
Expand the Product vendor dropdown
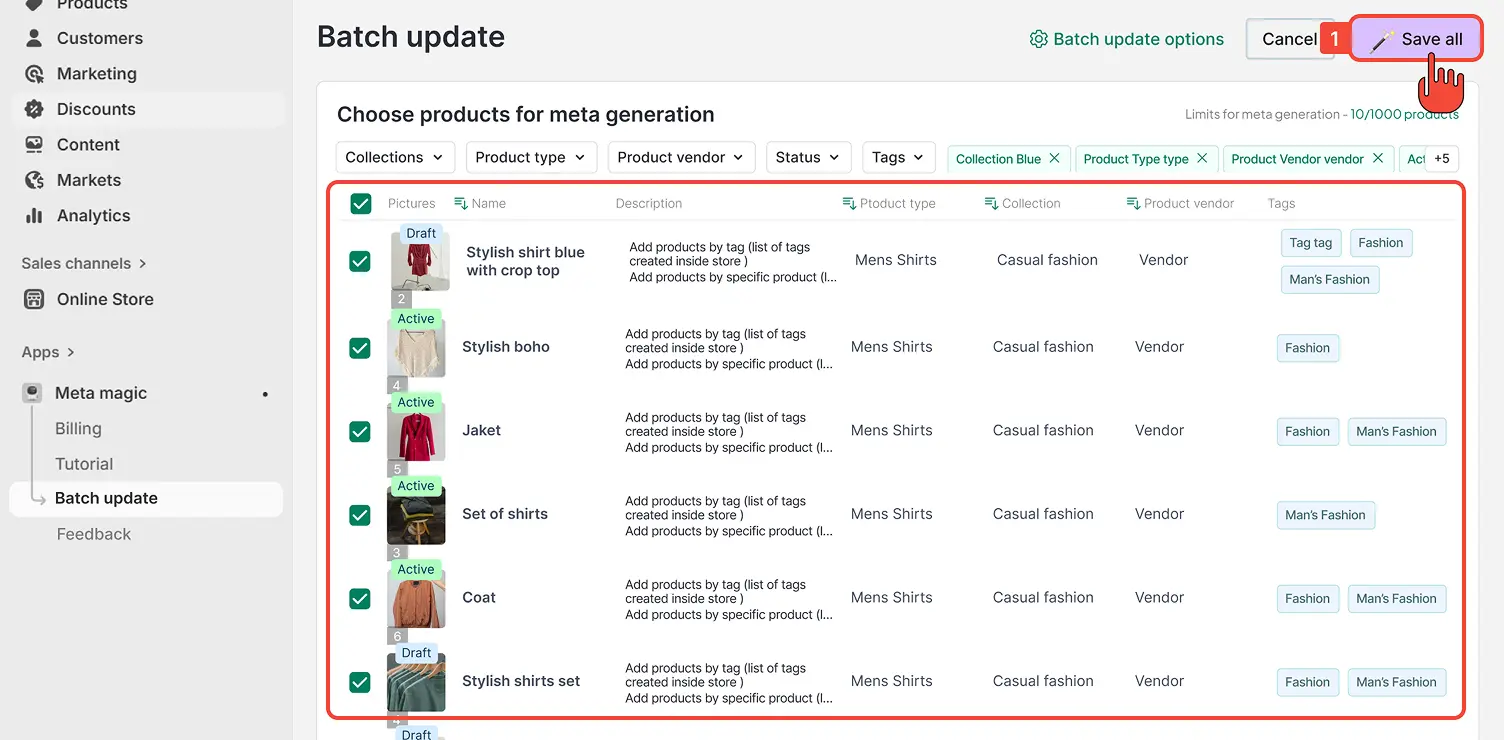tap(680, 157)
